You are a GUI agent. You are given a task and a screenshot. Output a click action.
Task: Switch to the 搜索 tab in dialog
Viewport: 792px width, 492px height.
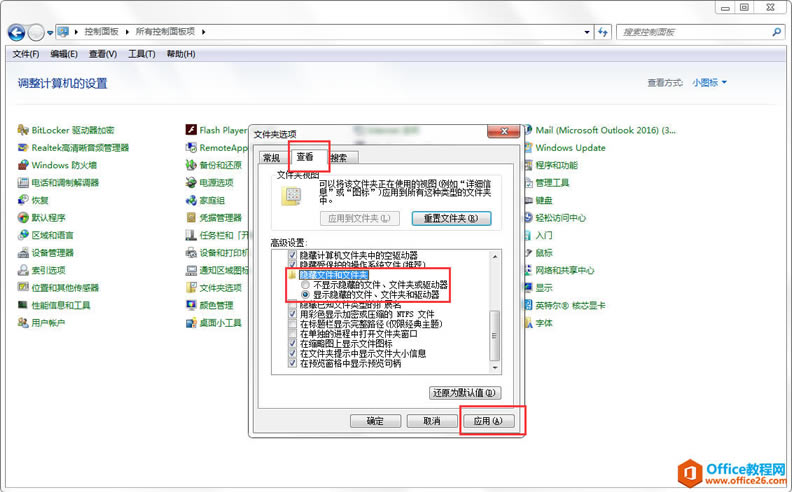[340, 158]
